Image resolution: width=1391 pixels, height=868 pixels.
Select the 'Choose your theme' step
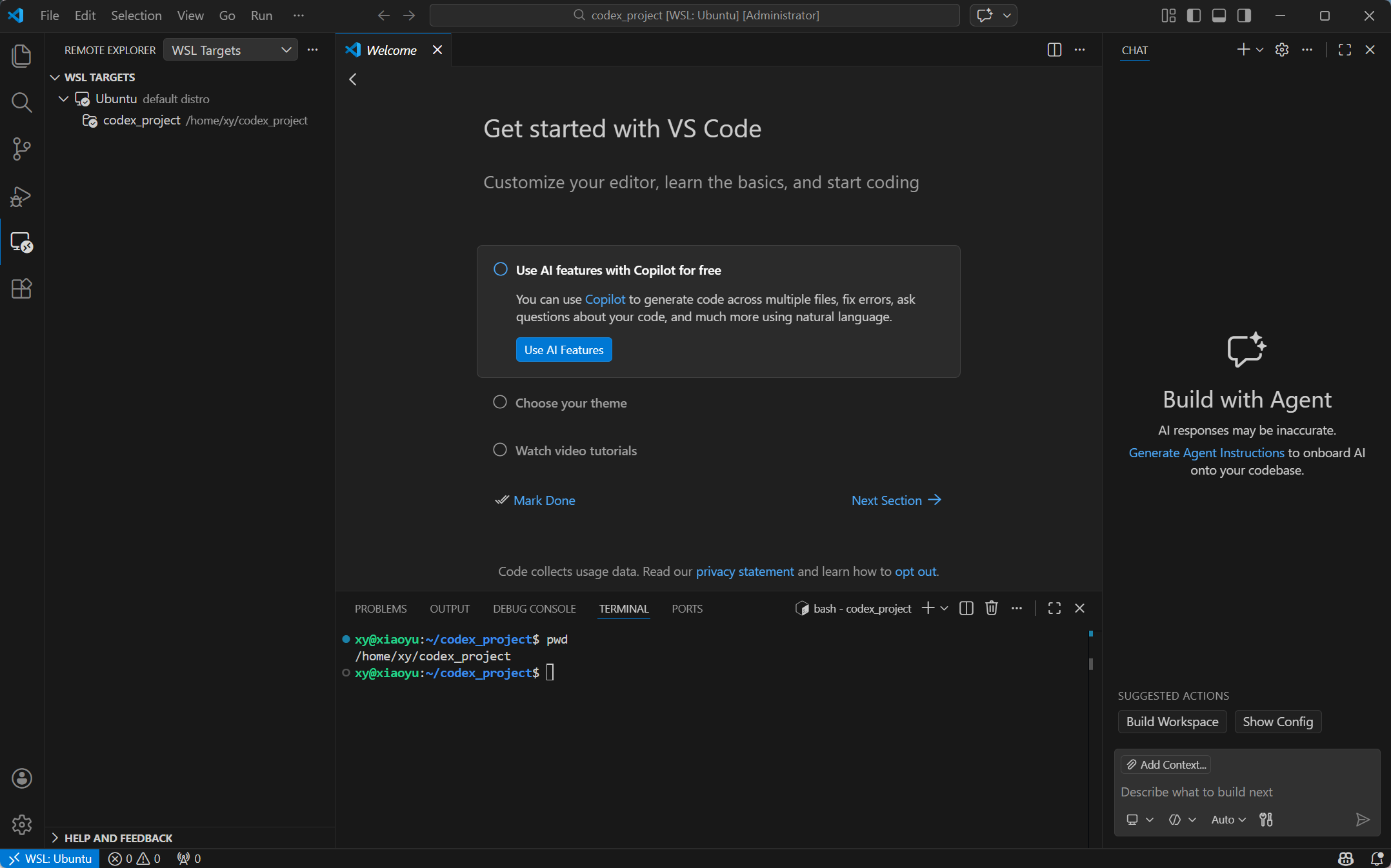570,403
